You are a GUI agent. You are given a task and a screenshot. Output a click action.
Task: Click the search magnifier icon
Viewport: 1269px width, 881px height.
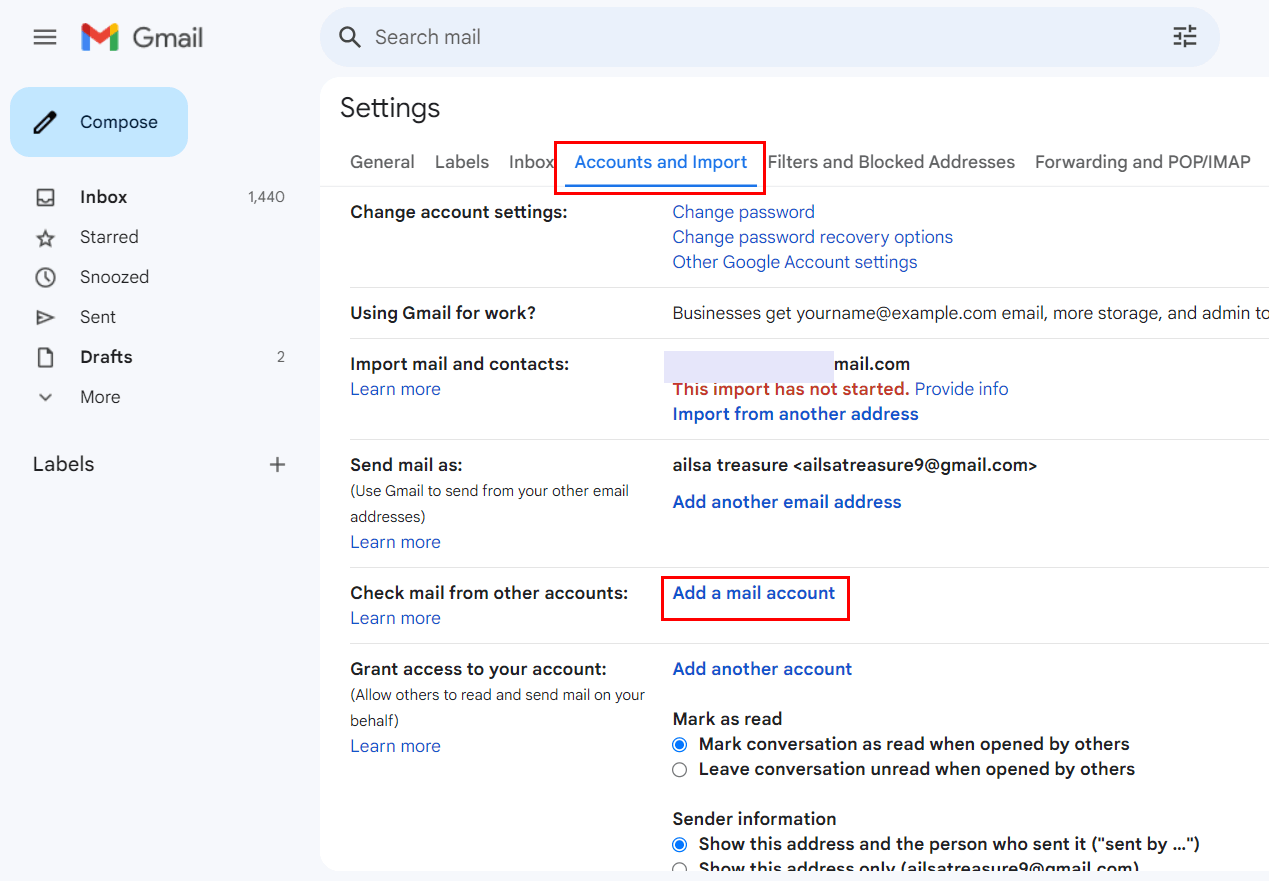click(349, 38)
